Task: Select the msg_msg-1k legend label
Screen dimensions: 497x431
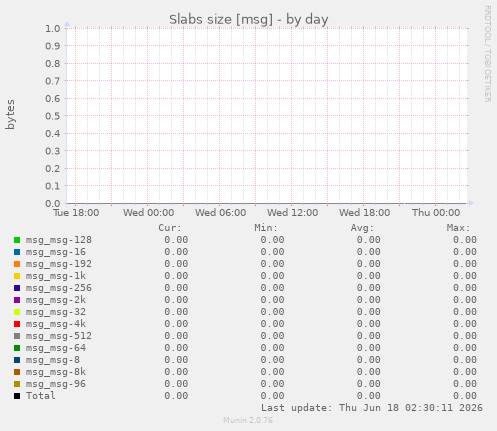Action: [x=56, y=276]
